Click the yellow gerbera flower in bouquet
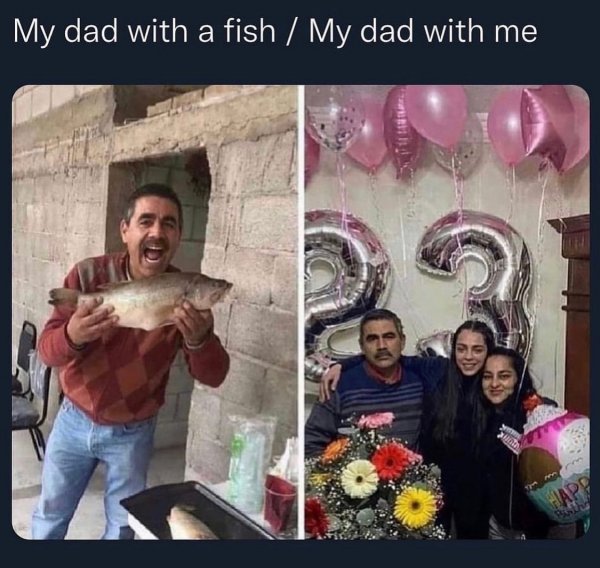The width and height of the screenshot is (600, 568). coord(415,507)
